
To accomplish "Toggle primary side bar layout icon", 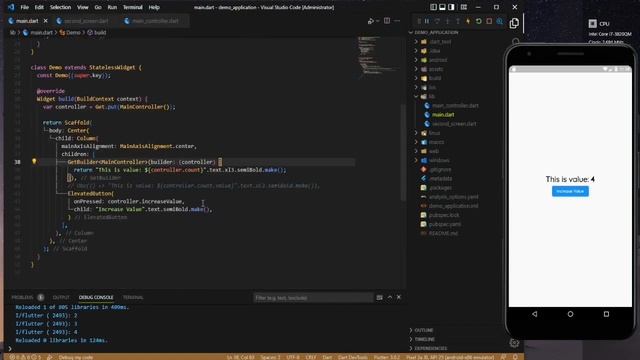I will click(433, 7).
